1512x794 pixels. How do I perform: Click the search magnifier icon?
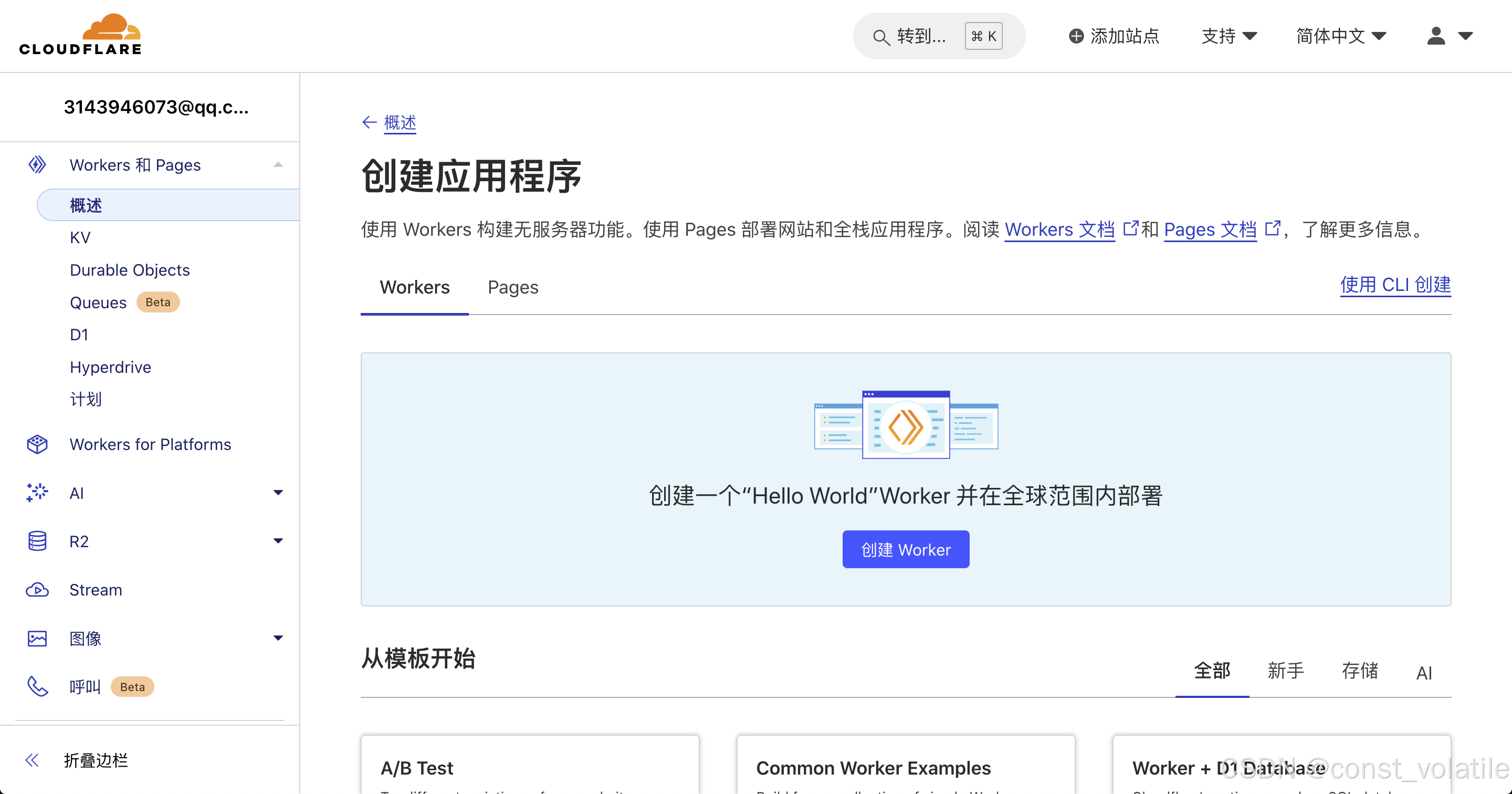(x=880, y=36)
